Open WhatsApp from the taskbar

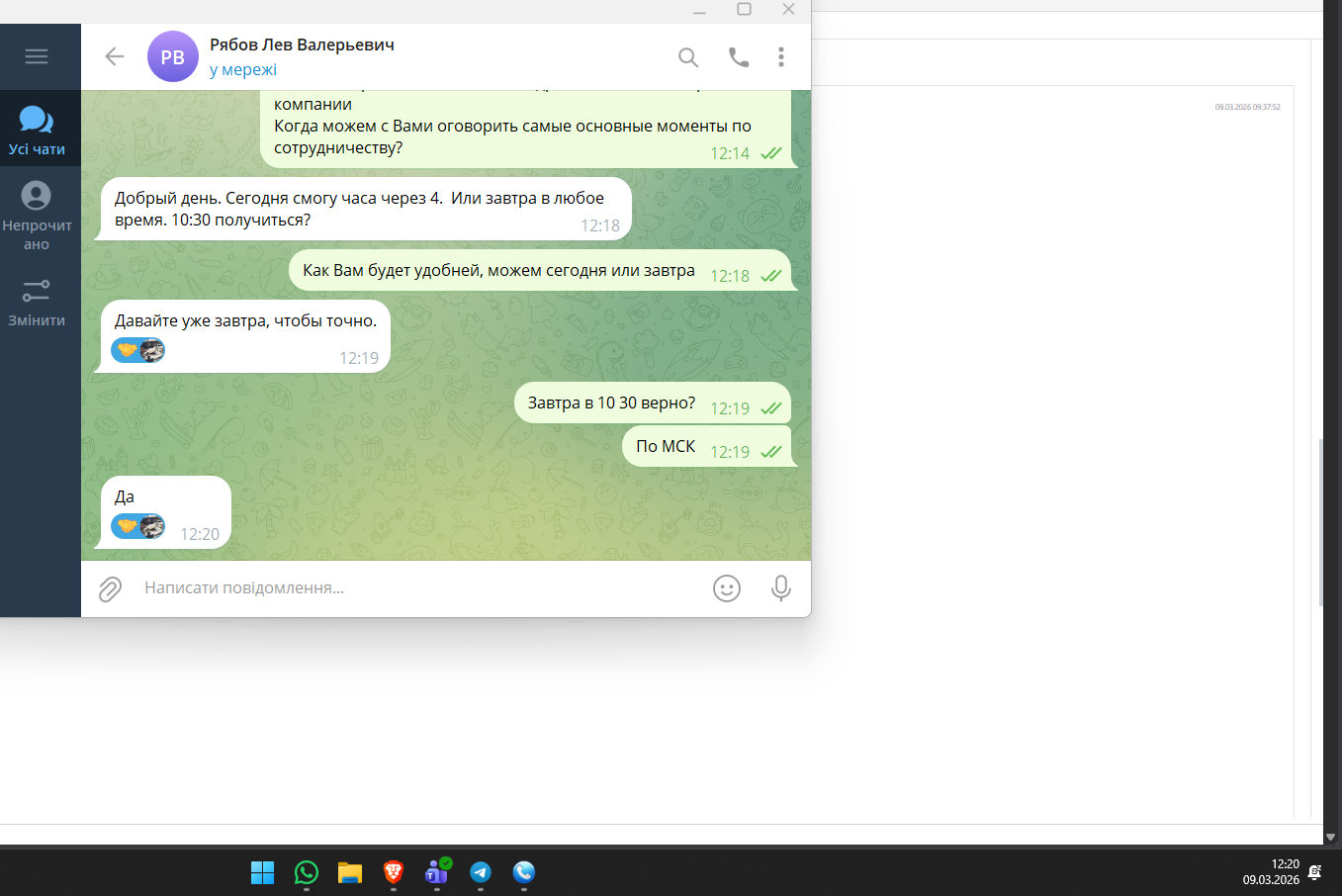tap(307, 872)
